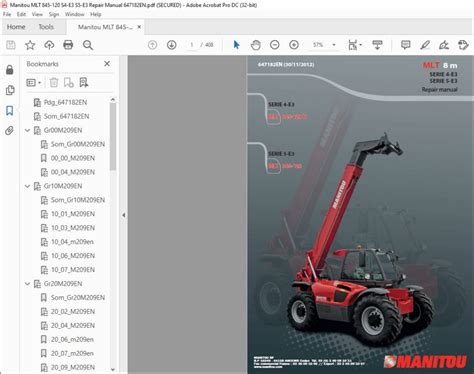
Task: Switch to the Tools tab
Action: click(46, 27)
